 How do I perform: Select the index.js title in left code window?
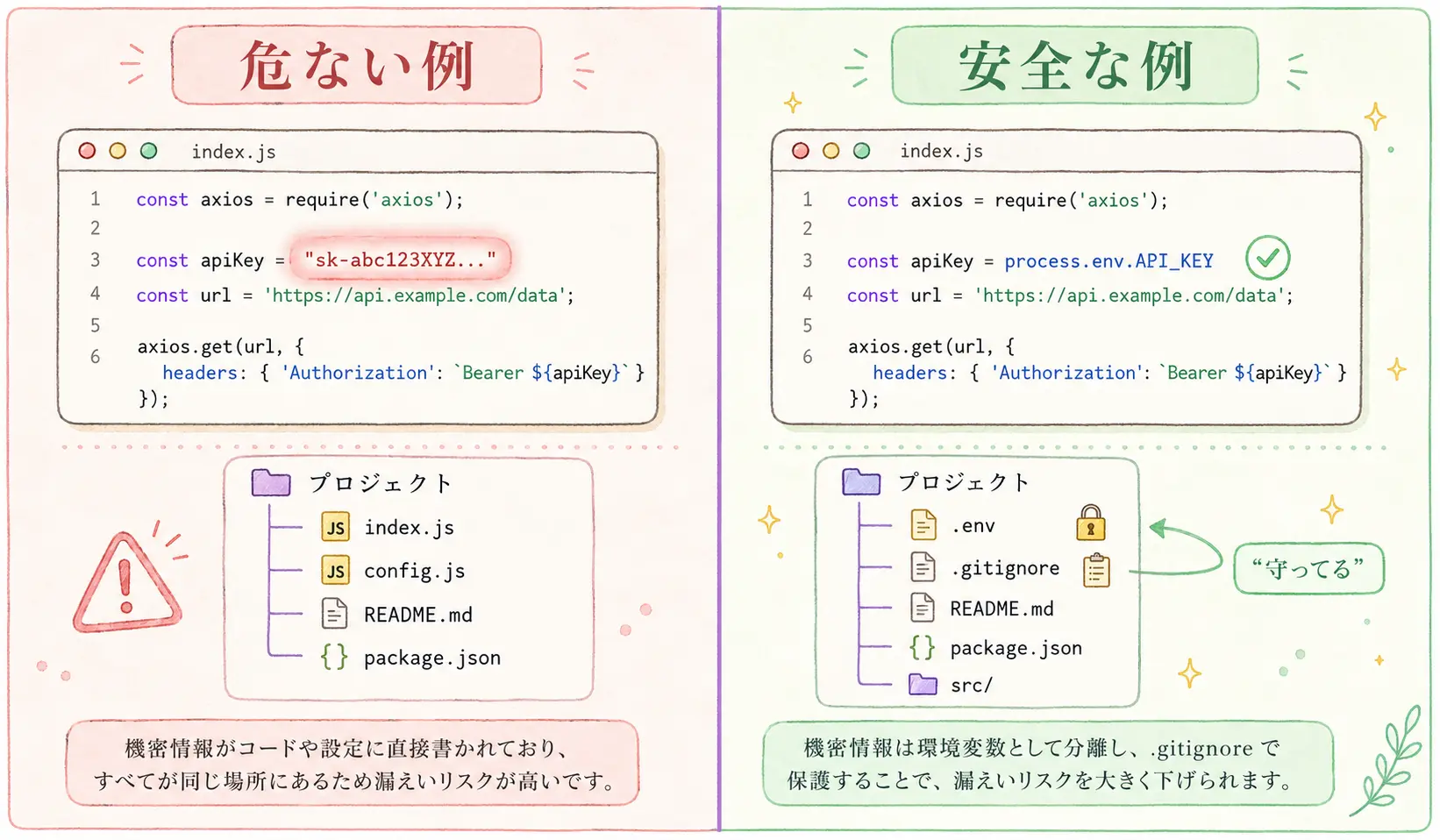233,152
